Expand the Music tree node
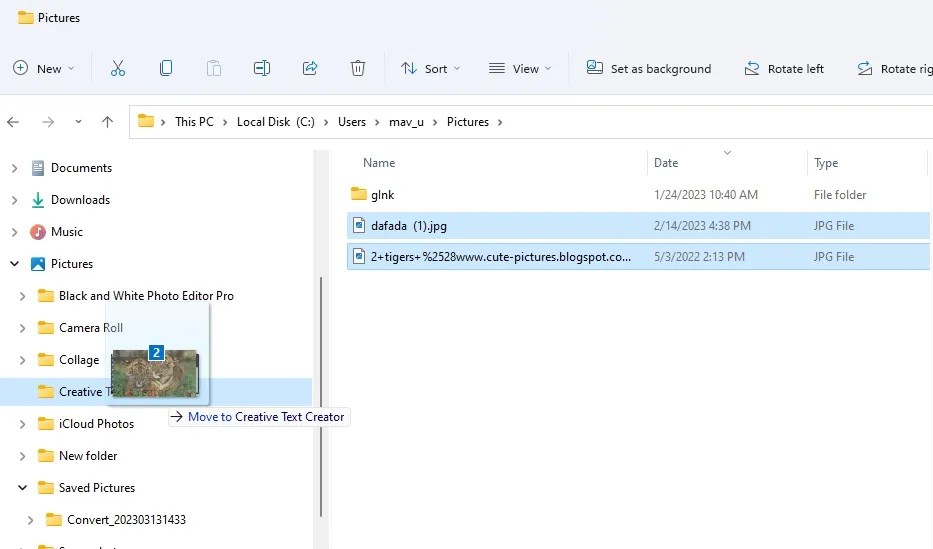The width and height of the screenshot is (933, 549). coord(14,233)
